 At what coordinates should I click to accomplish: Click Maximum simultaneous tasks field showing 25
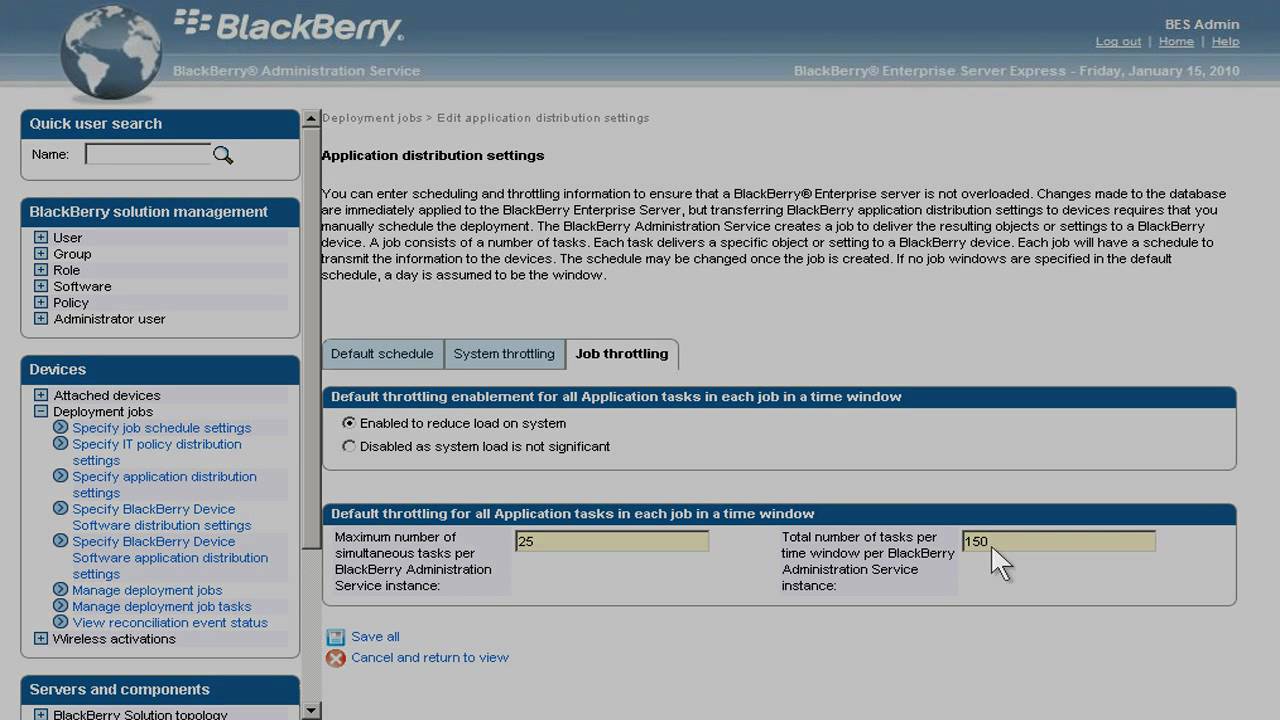tap(611, 541)
